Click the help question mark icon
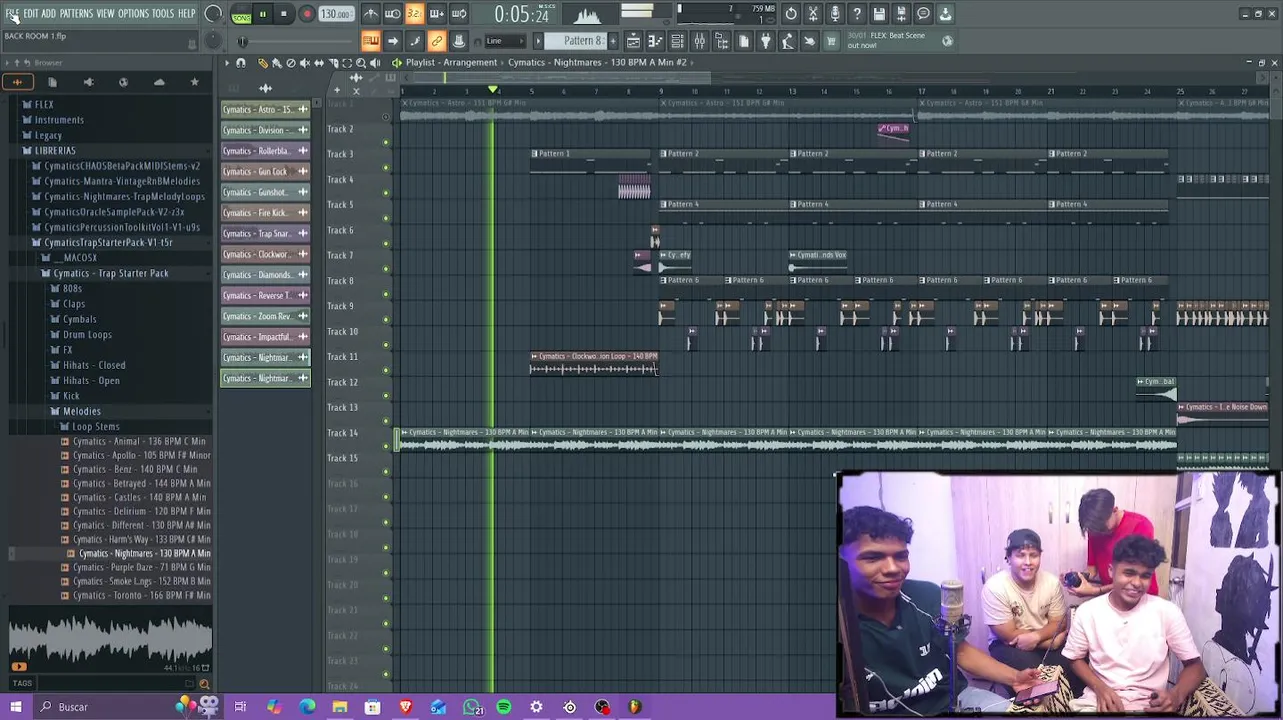 [857, 14]
